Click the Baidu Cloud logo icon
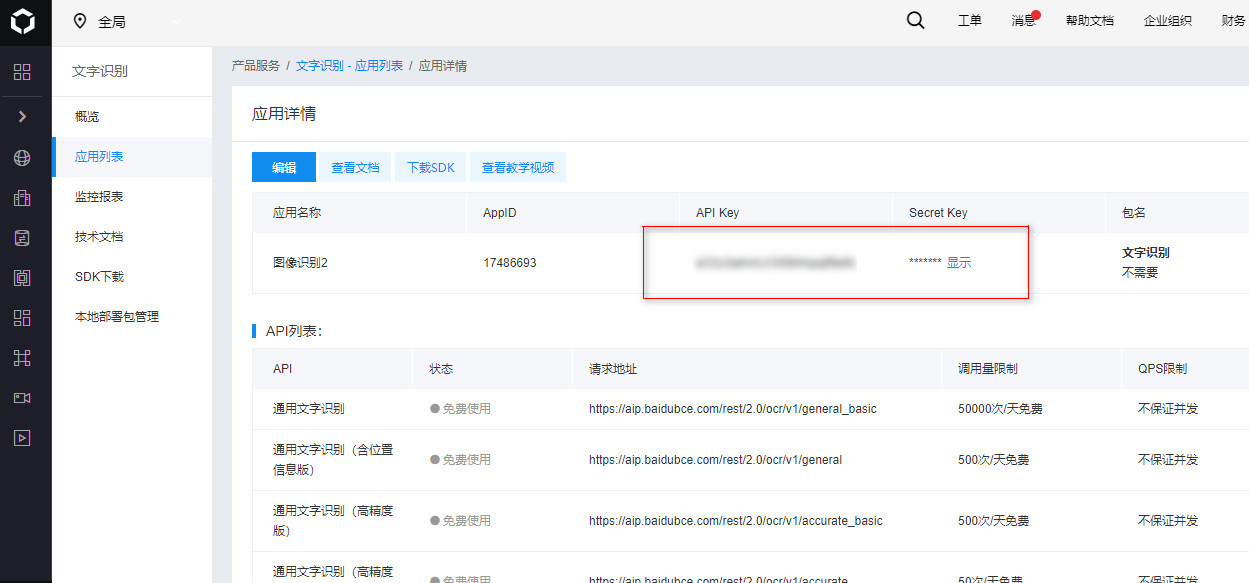This screenshot has width=1249, height=583. [22, 22]
